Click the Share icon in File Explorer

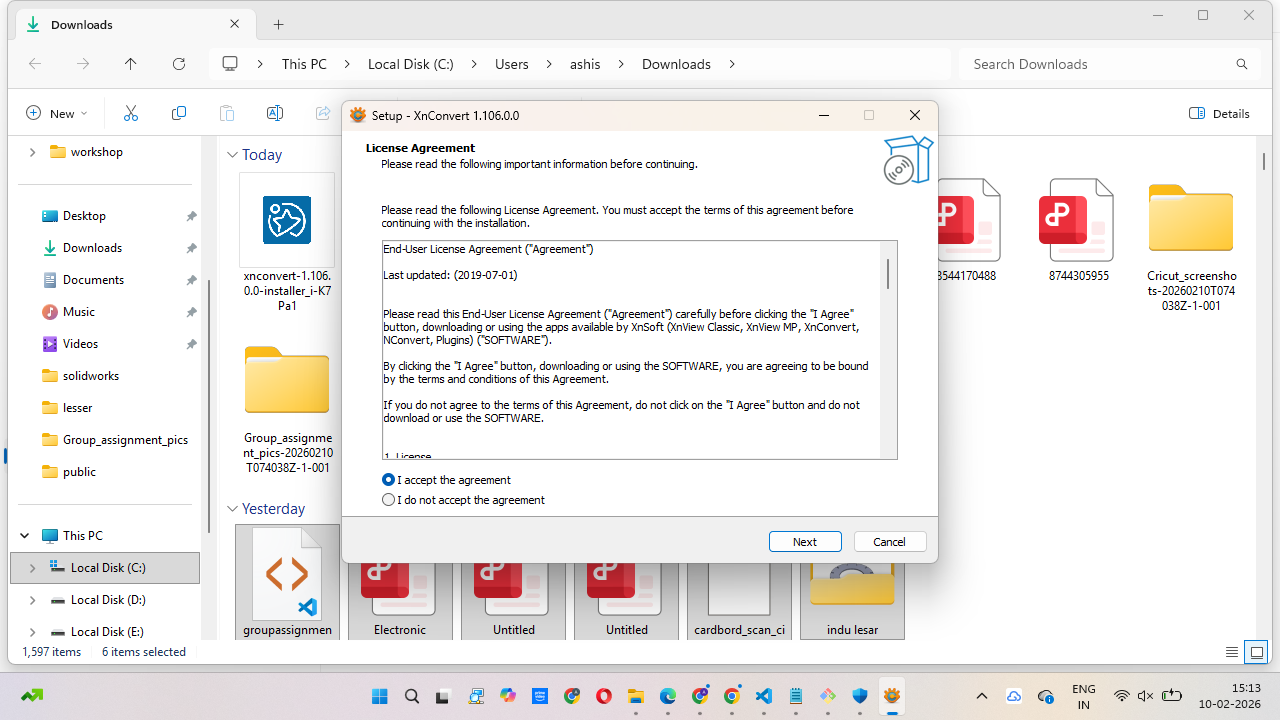323,113
